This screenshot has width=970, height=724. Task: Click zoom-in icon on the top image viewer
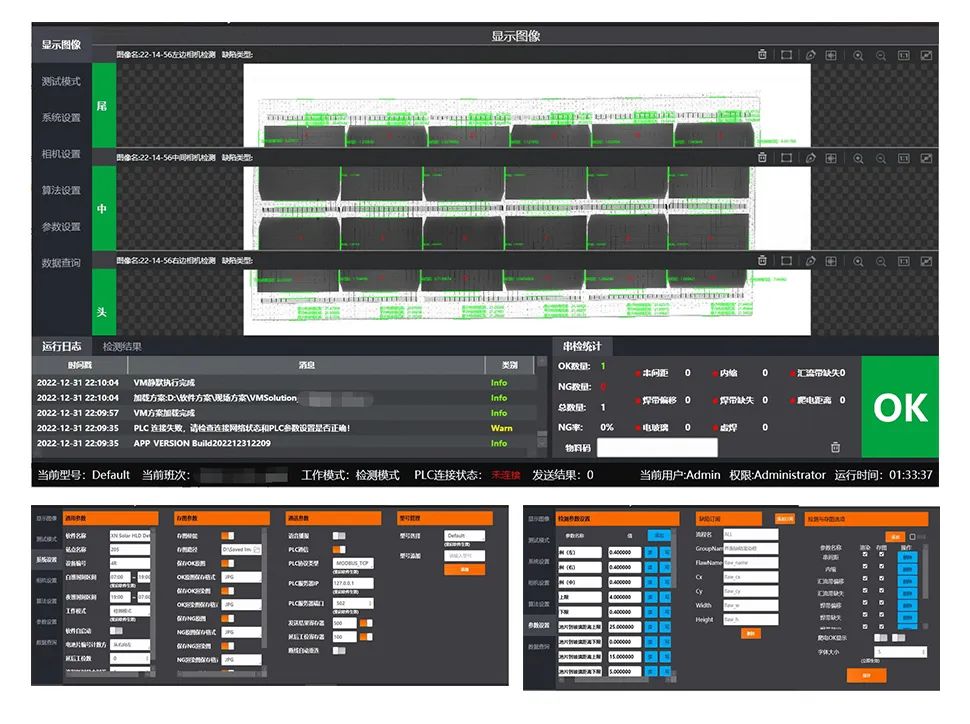[858, 55]
